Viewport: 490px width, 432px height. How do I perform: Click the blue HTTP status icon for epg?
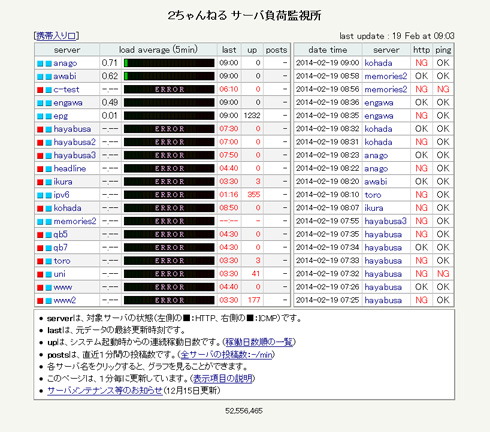click(x=40, y=116)
